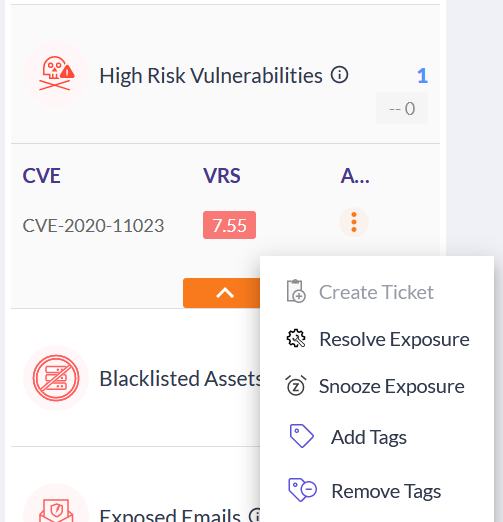The width and height of the screenshot is (503, 522).
Task: Collapse the vulnerabilities list with orange chevron
Action: tap(222, 293)
